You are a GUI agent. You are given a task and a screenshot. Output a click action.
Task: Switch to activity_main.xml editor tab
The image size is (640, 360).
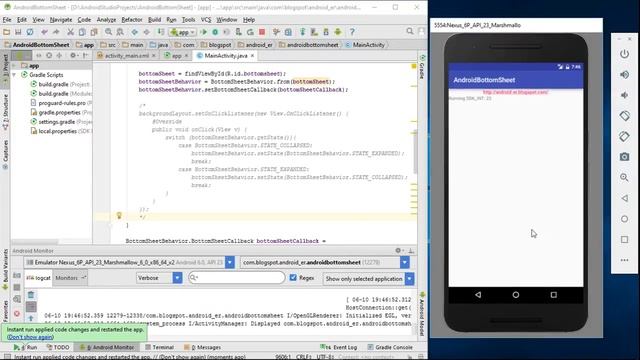pos(126,56)
